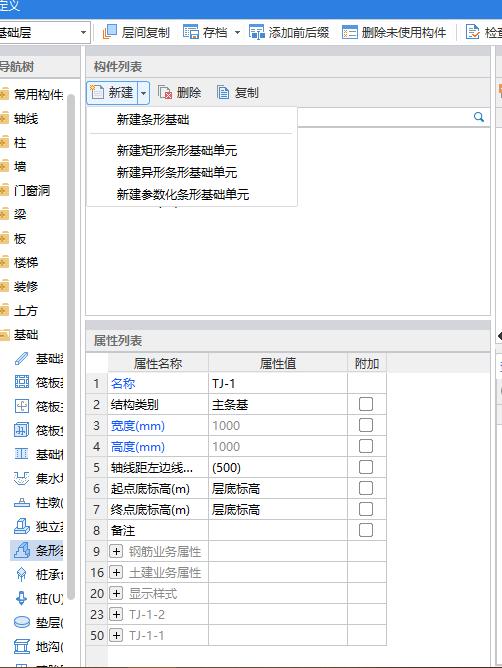
Task: Choose 新建参数化条形基础单元 menu entry
Action: 192,195
